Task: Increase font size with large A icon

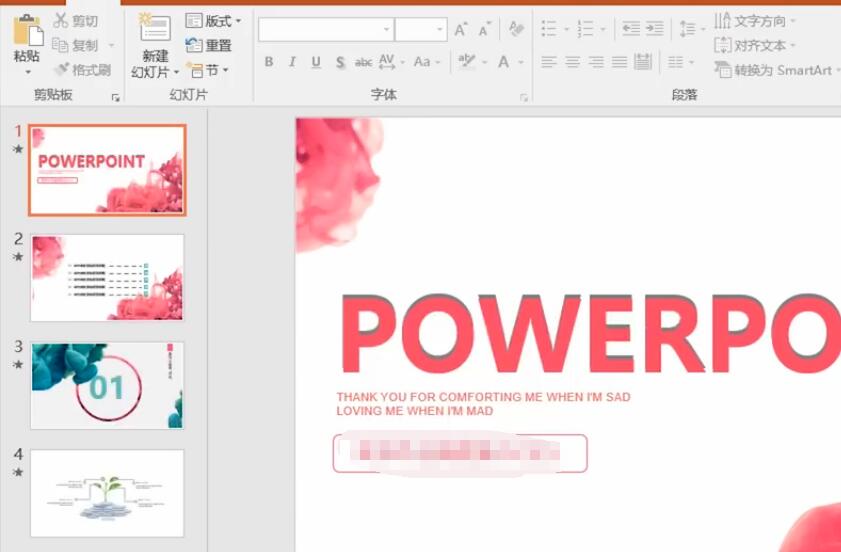Action: [460, 30]
